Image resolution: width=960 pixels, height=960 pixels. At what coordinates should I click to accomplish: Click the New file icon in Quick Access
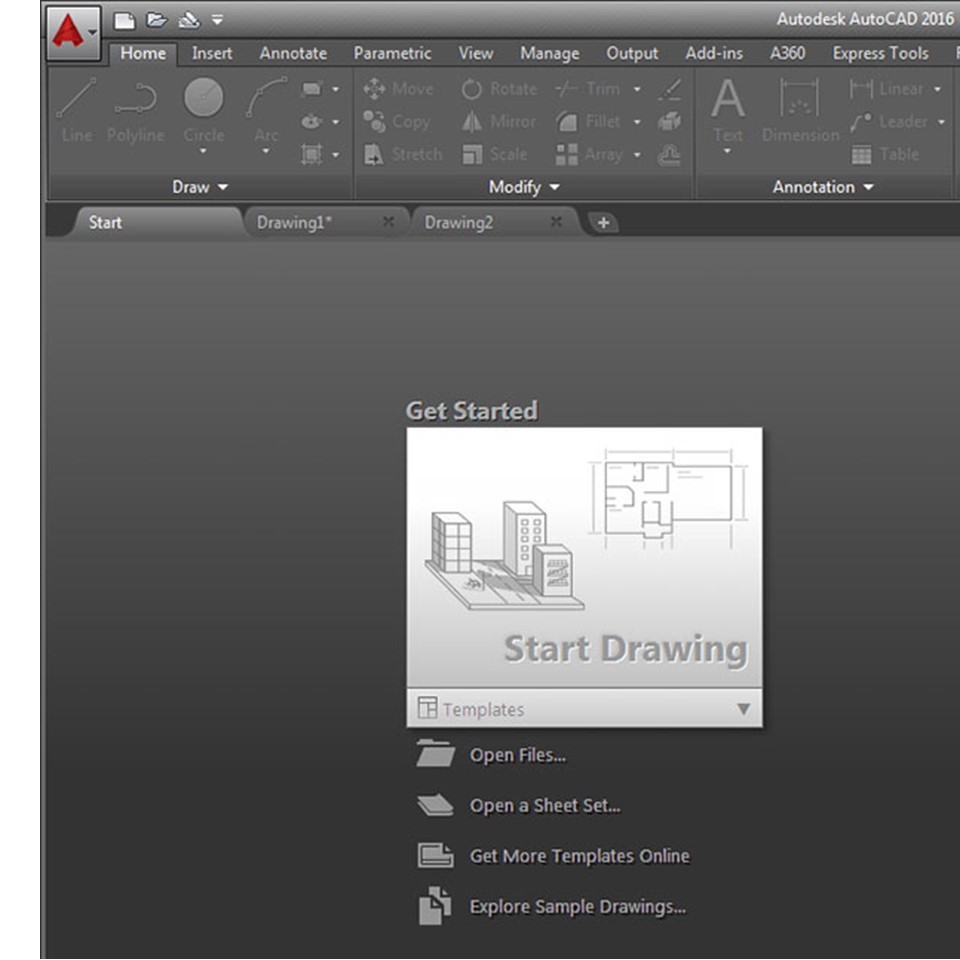[123, 20]
